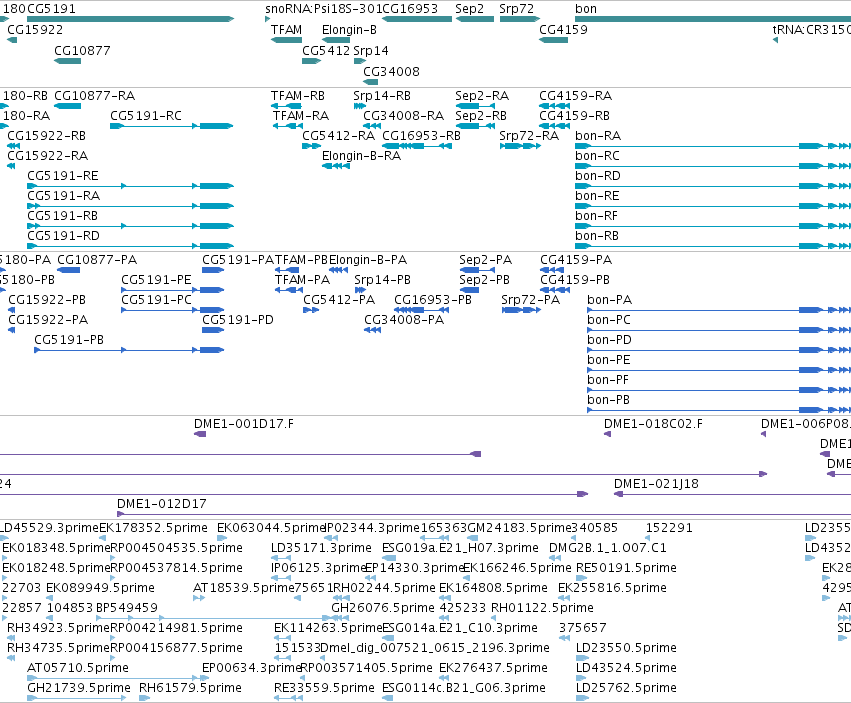This screenshot has width=851, height=703.
Task: Click EST RH61579.5prime label
Action: [190, 688]
